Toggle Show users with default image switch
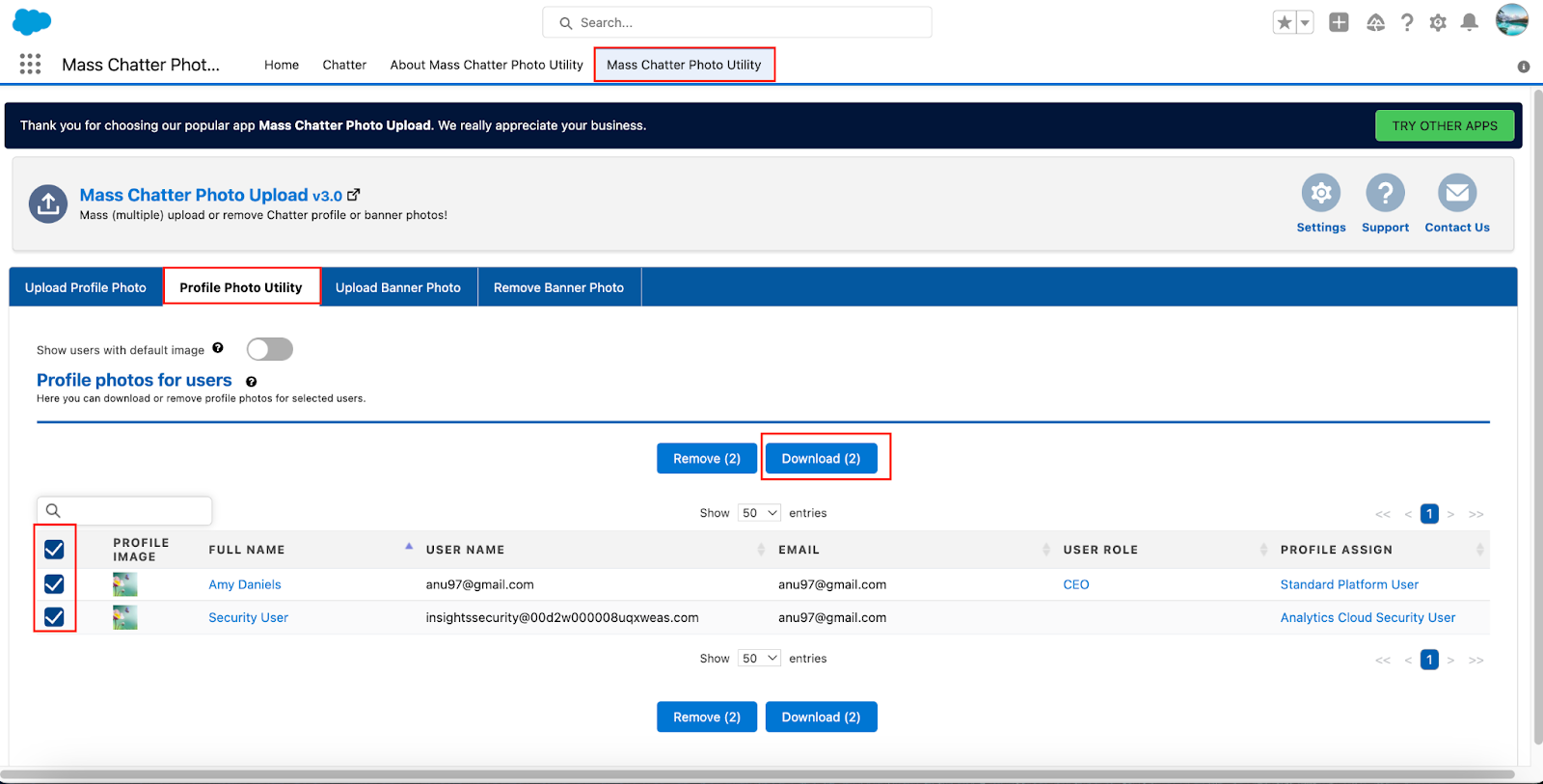1543x784 pixels. point(269,349)
